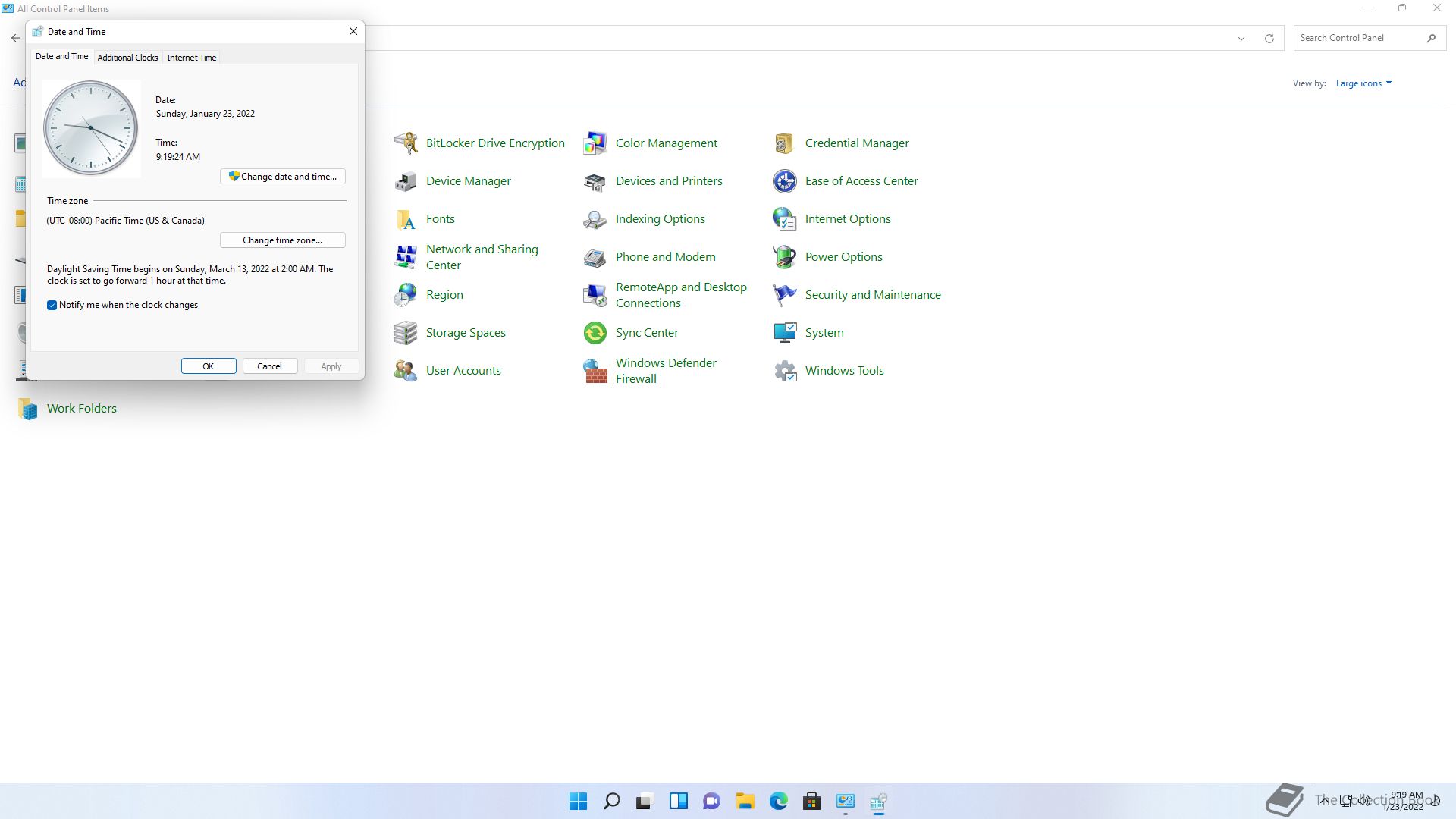Click the System text link
Image resolution: width=1456 pixels, height=819 pixels.
(824, 332)
